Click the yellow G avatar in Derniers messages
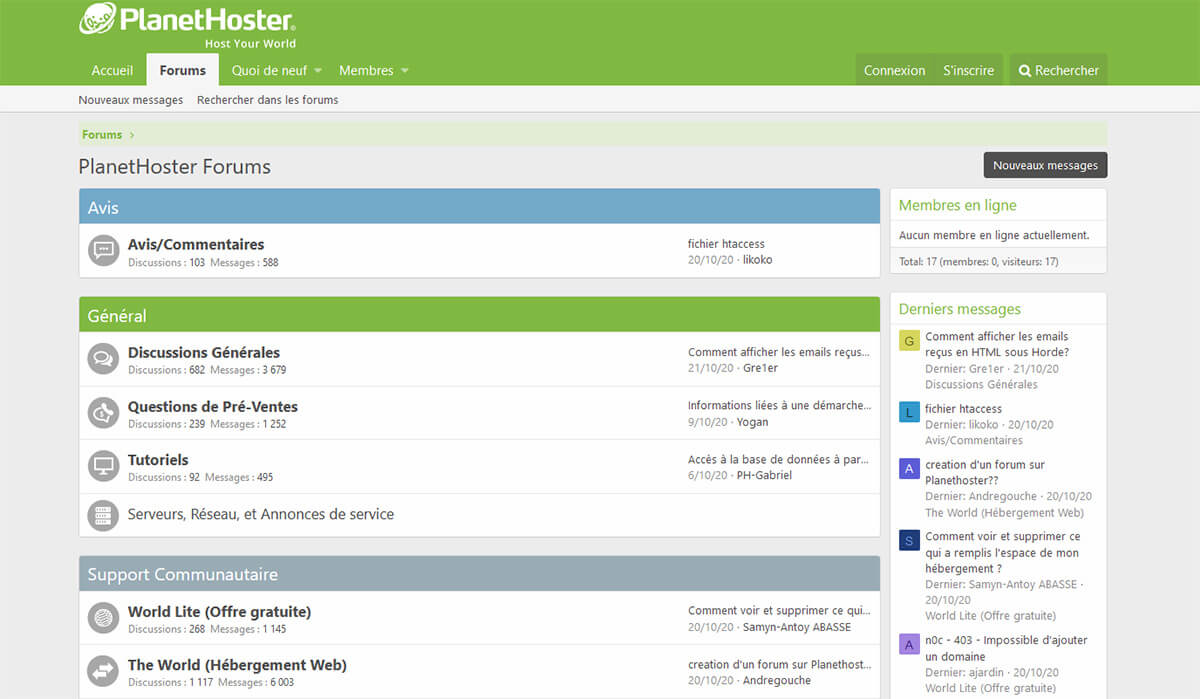The image size is (1200, 699). coord(909,340)
